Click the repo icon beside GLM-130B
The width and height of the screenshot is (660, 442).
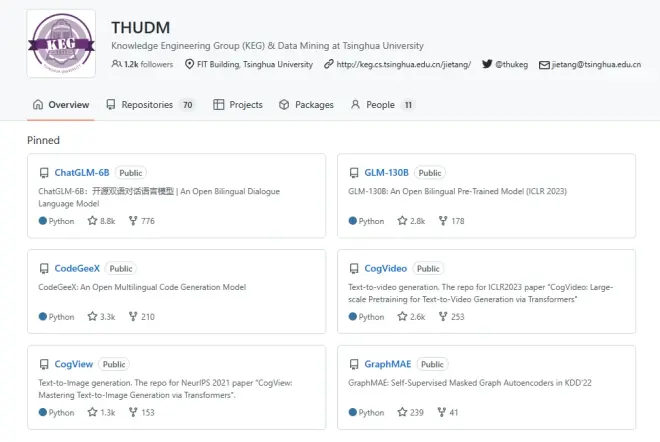pyautogui.click(x=354, y=173)
